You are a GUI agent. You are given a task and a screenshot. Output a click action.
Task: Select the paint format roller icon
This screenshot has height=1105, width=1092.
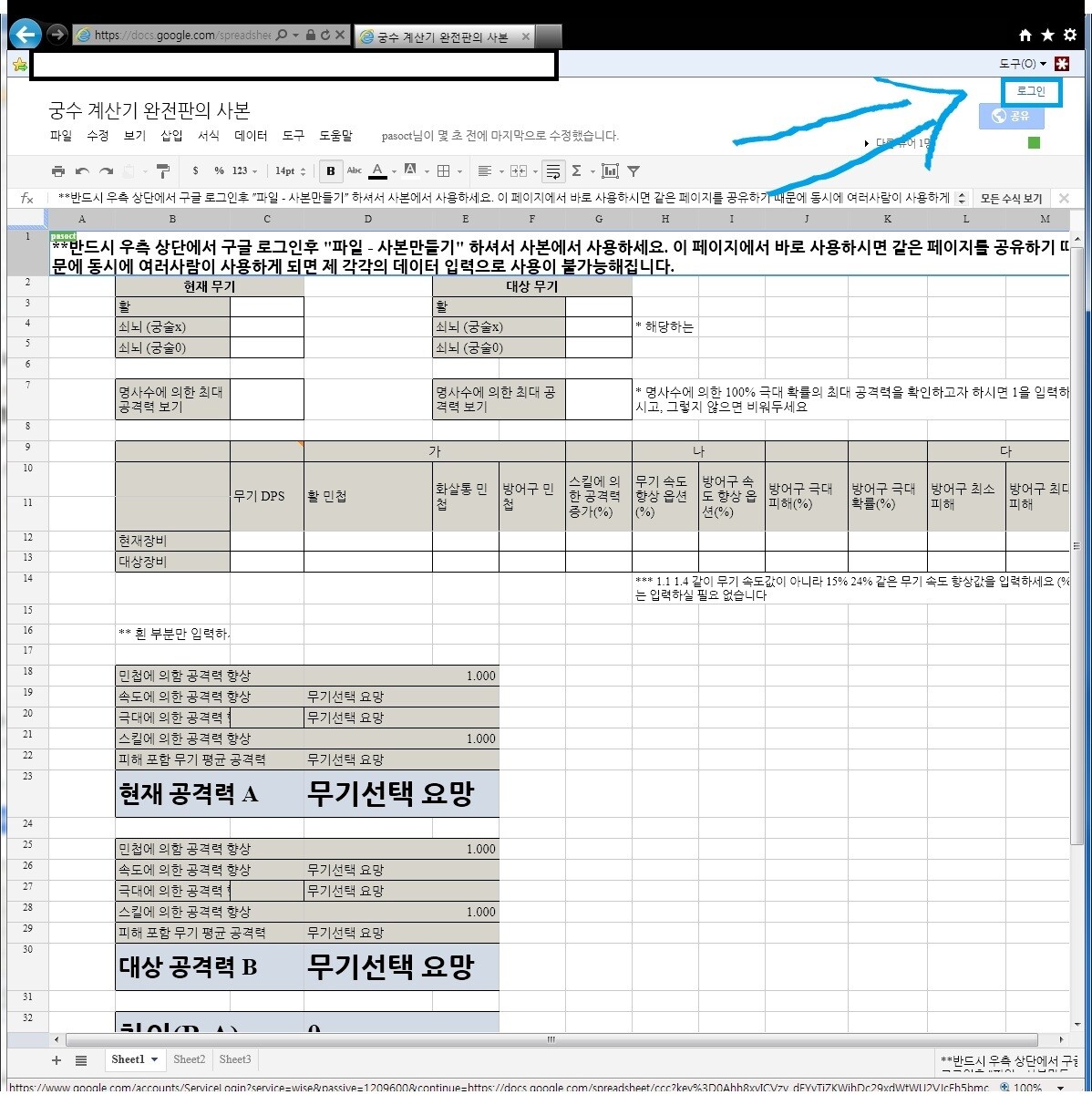tap(163, 171)
